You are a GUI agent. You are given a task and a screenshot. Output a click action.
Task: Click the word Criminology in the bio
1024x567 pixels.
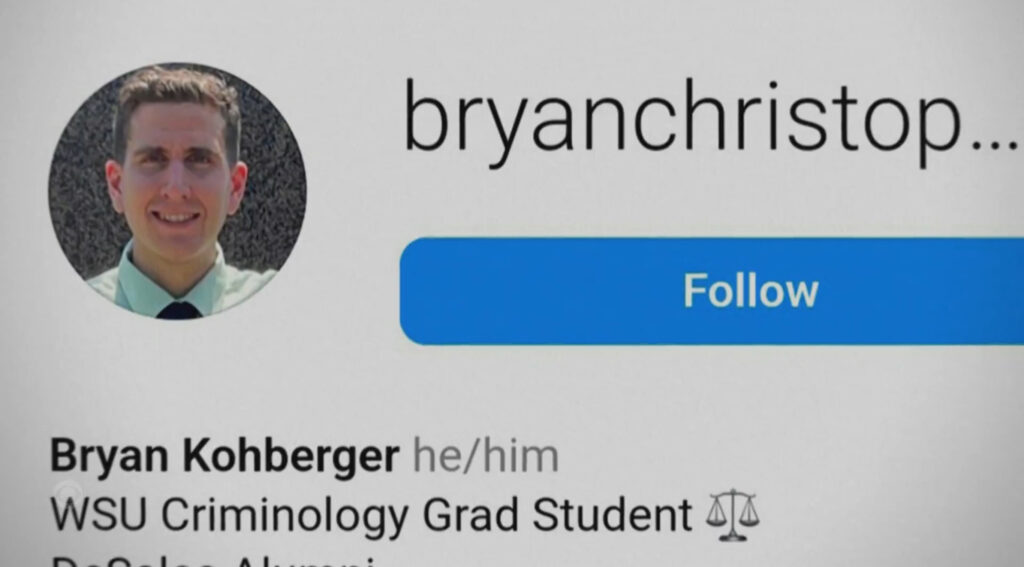pos(285,516)
